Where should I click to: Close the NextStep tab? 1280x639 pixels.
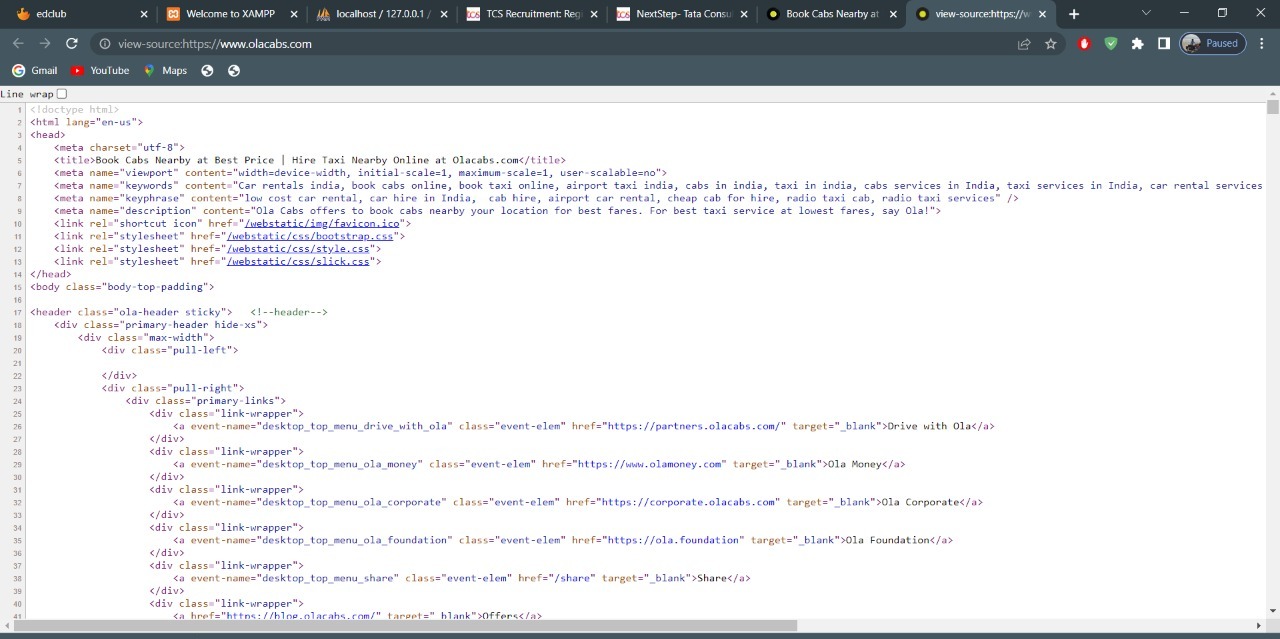(x=744, y=14)
